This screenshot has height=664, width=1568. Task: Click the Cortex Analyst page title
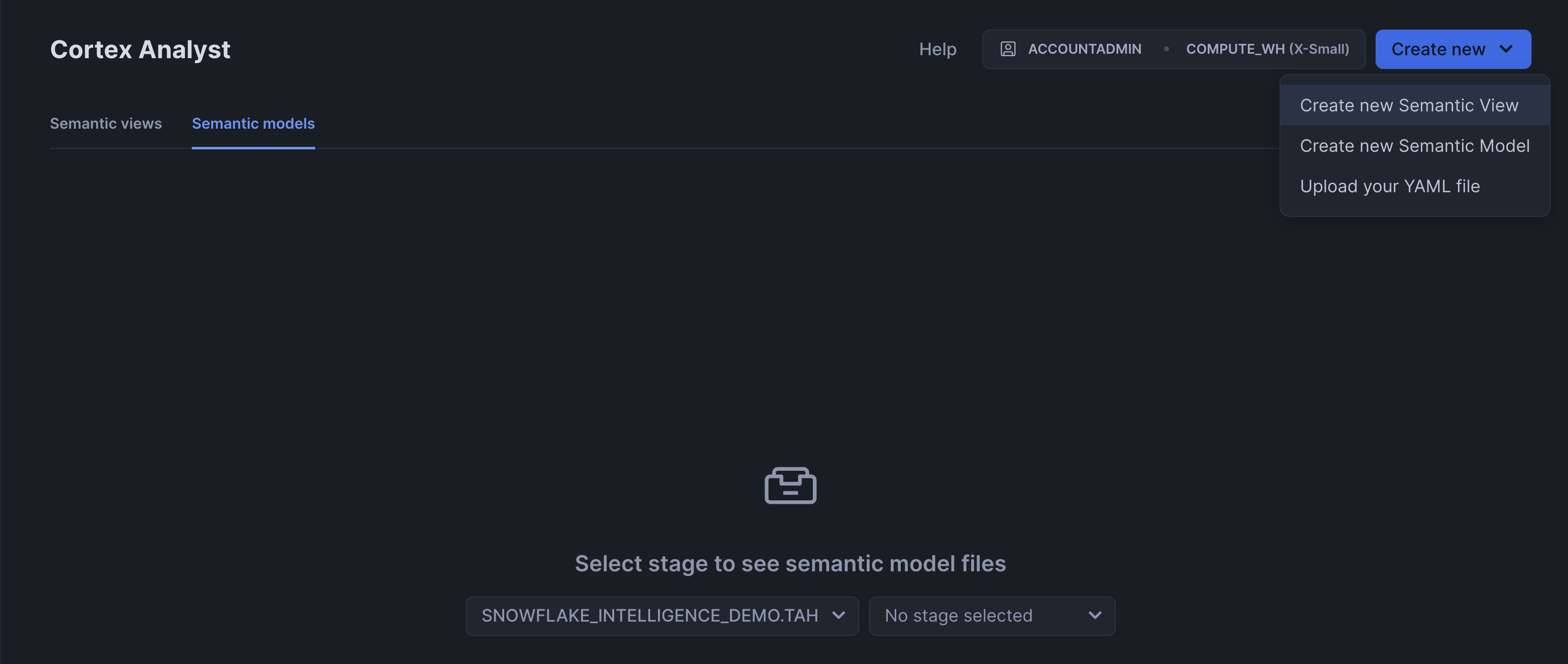point(140,49)
